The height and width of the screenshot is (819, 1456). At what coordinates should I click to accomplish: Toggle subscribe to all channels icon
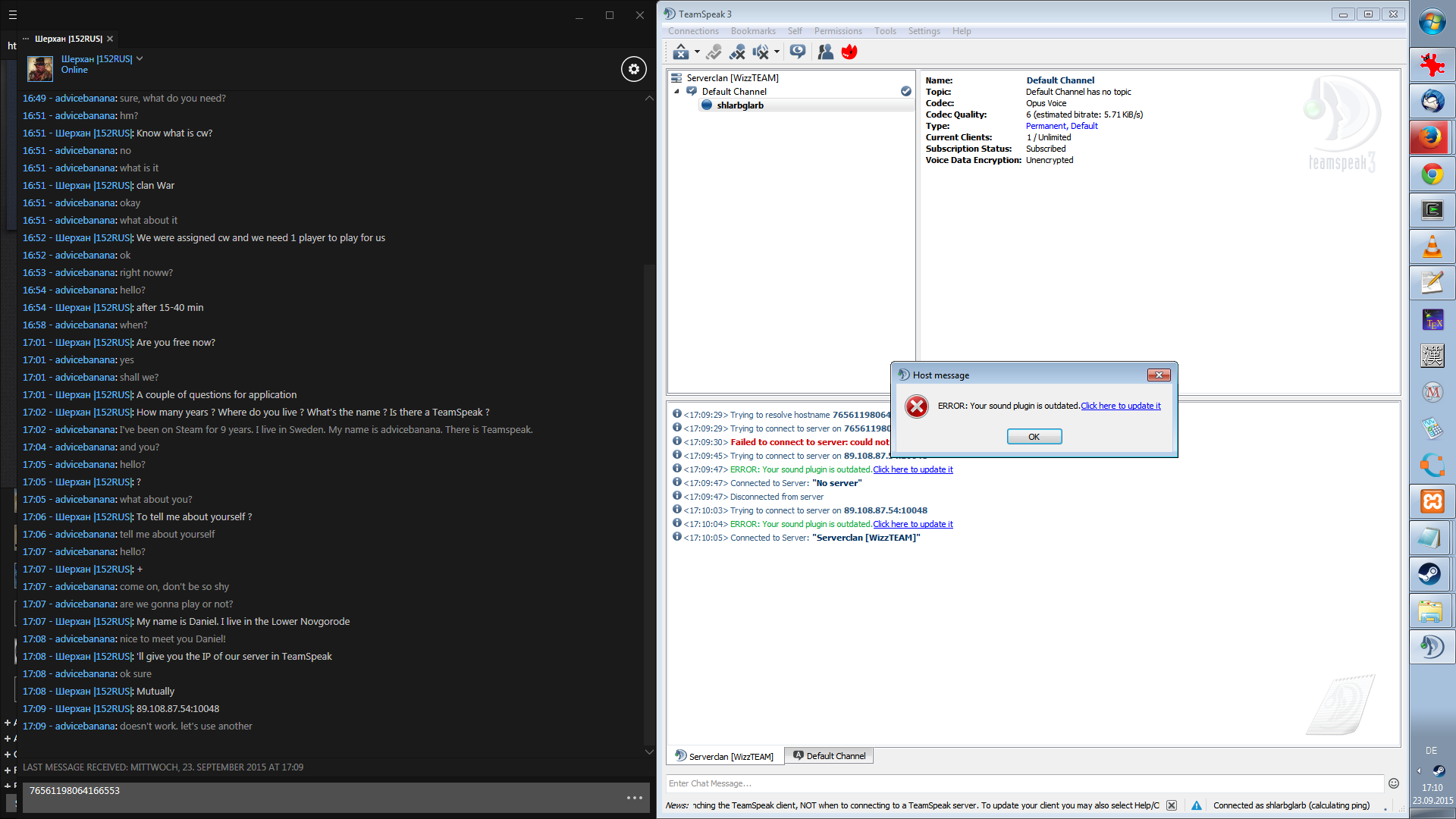coord(798,51)
